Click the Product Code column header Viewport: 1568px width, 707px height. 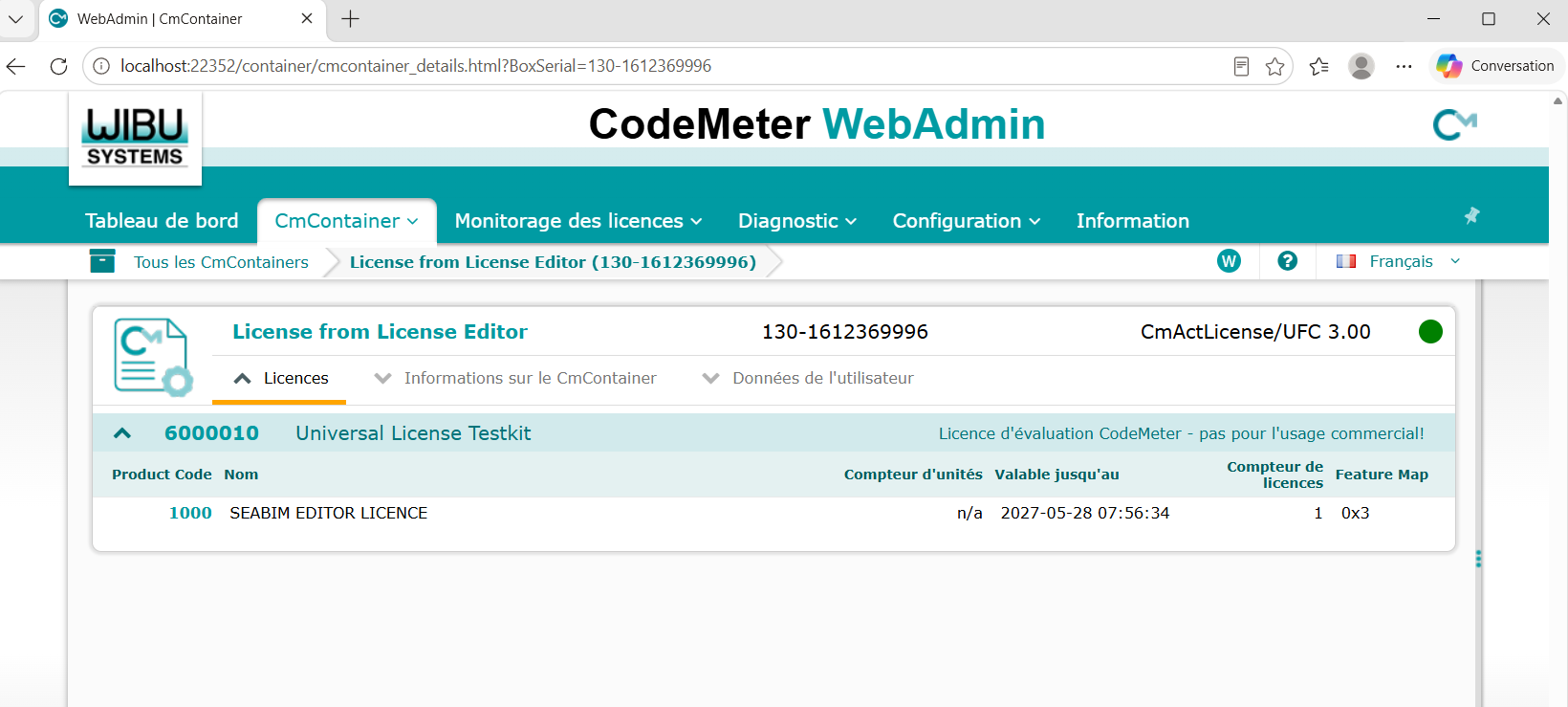(162, 475)
